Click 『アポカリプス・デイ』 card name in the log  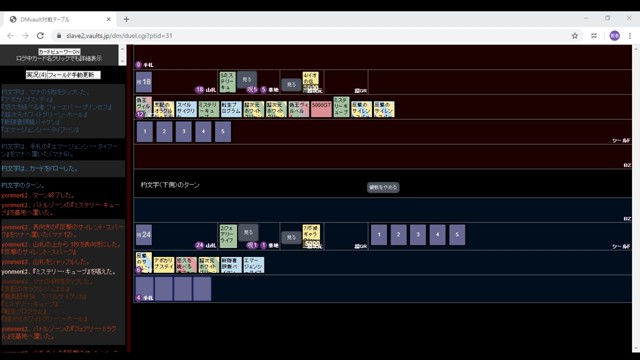point(27,99)
